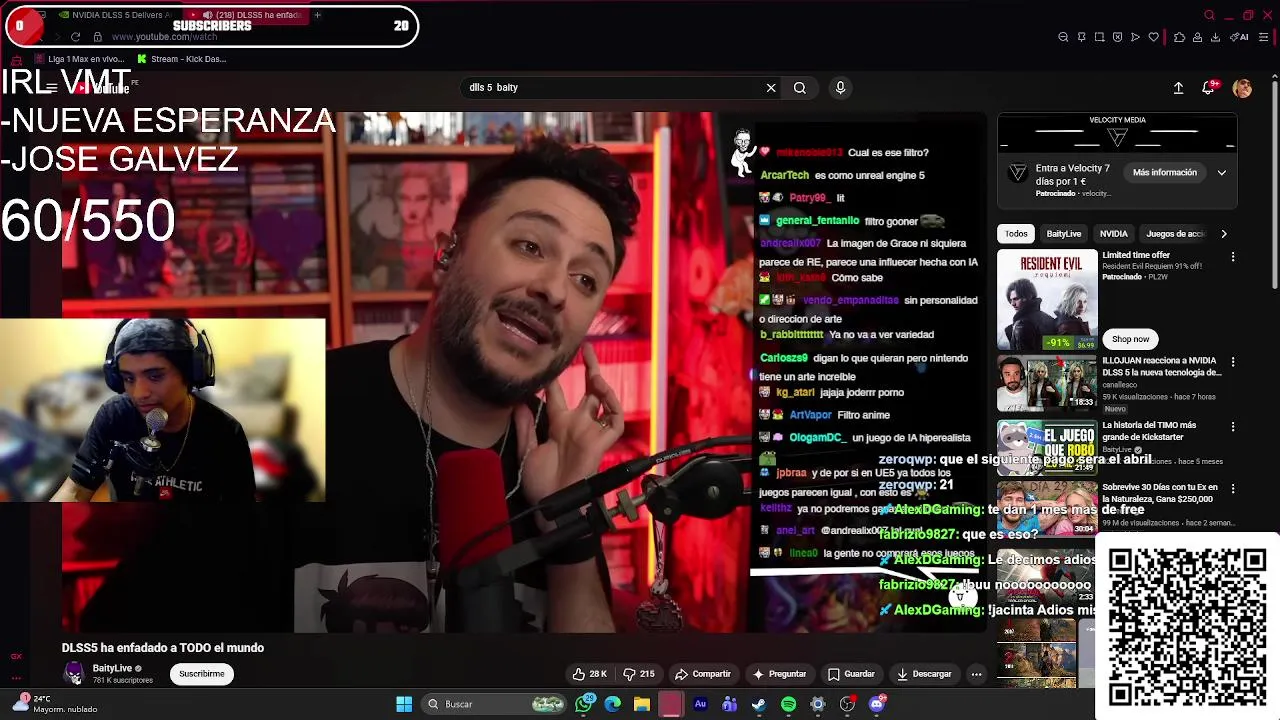Open WhatsApp from the taskbar

point(585,704)
